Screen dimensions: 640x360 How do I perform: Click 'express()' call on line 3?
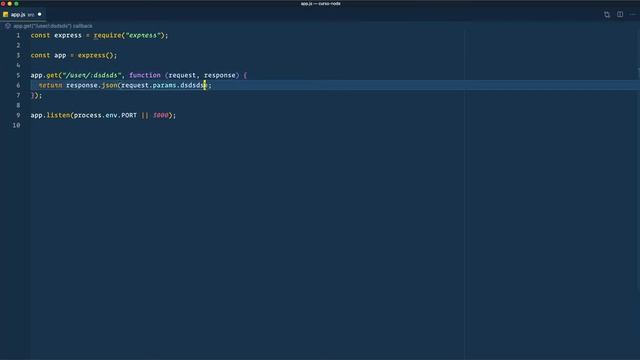96,56
